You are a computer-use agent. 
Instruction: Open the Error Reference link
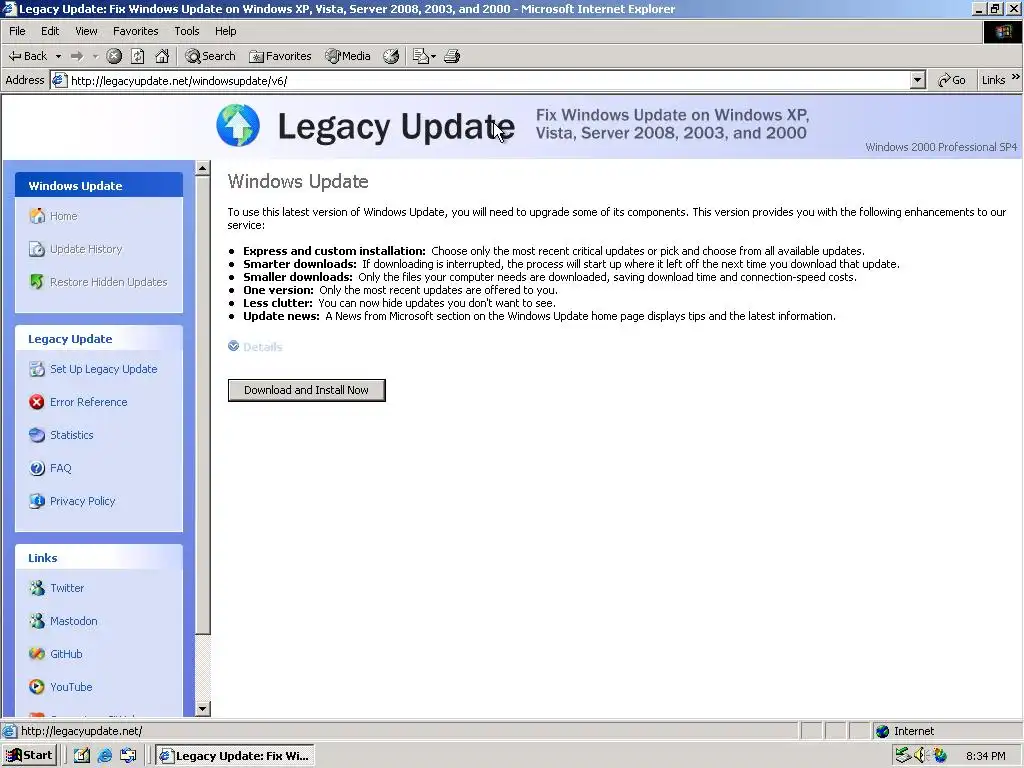coord(89,402)
